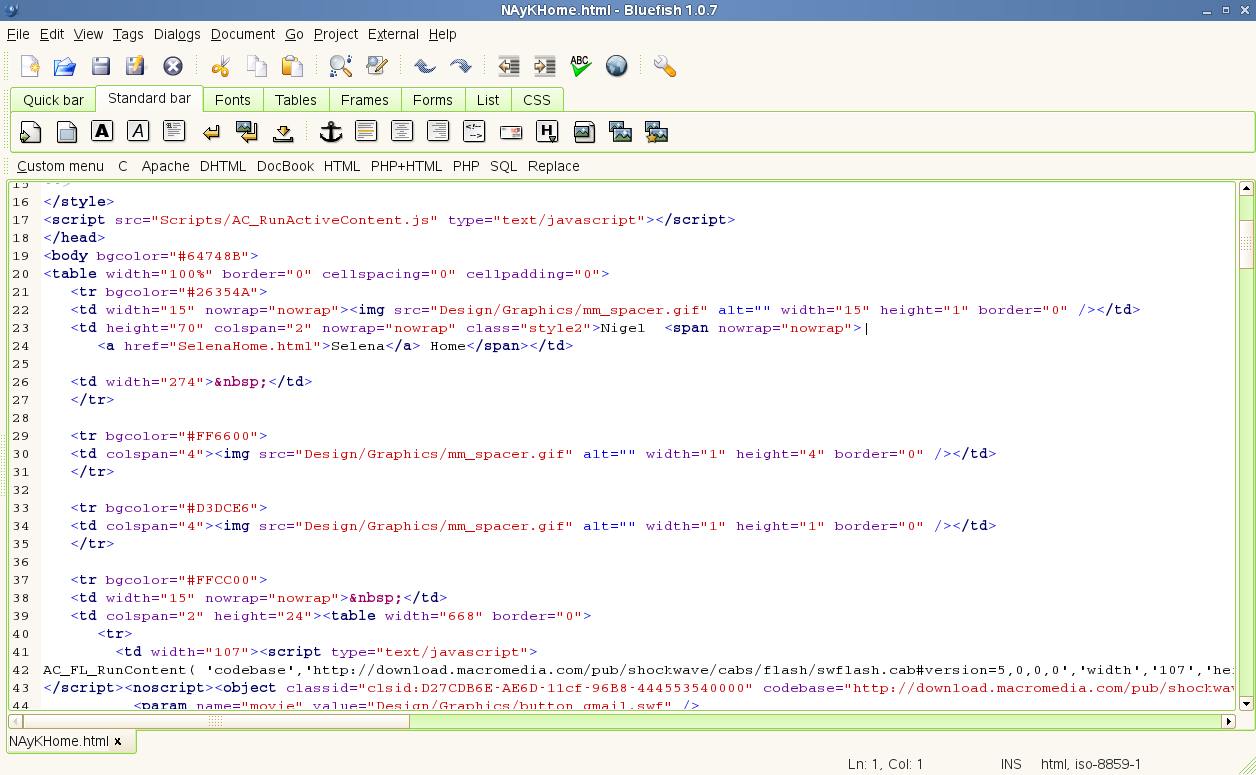Run the ABC spell check

(x=580, y=67)
